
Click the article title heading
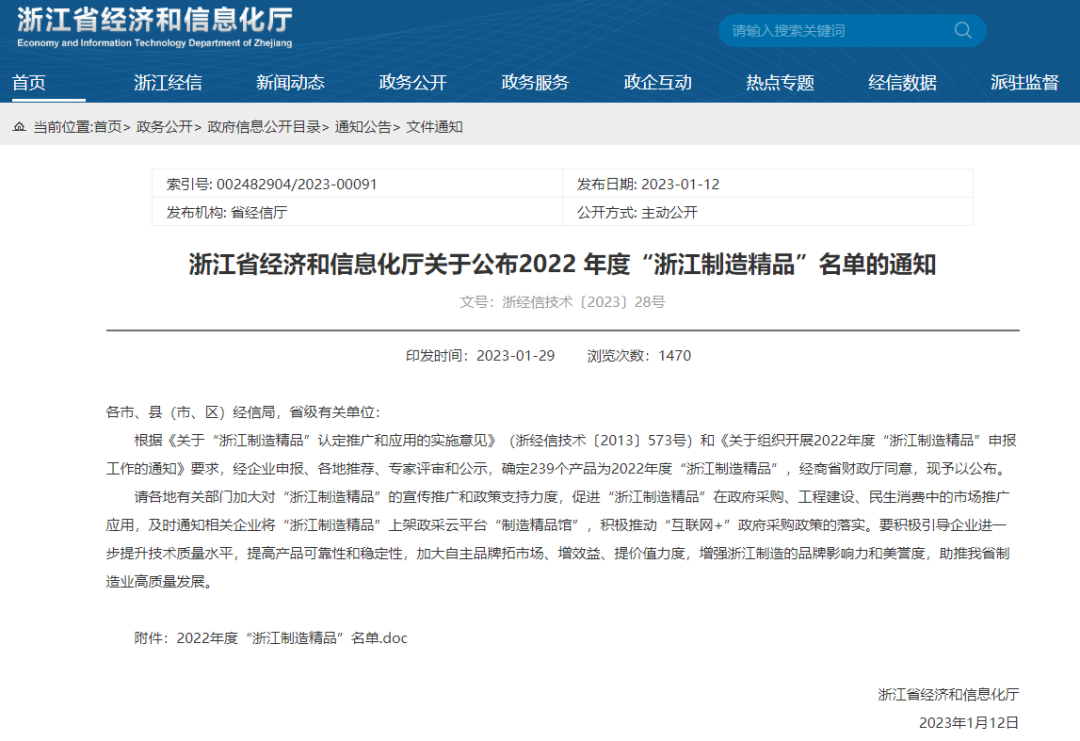562,265
